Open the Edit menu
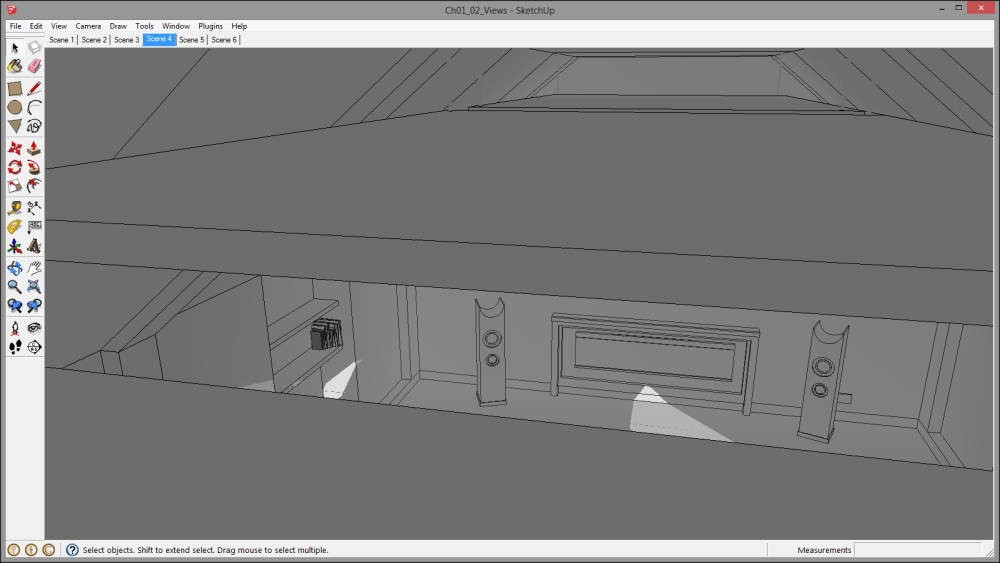The width and height of the screenshot is (1000, 563). pyautogui.click(x=36, y=26)
